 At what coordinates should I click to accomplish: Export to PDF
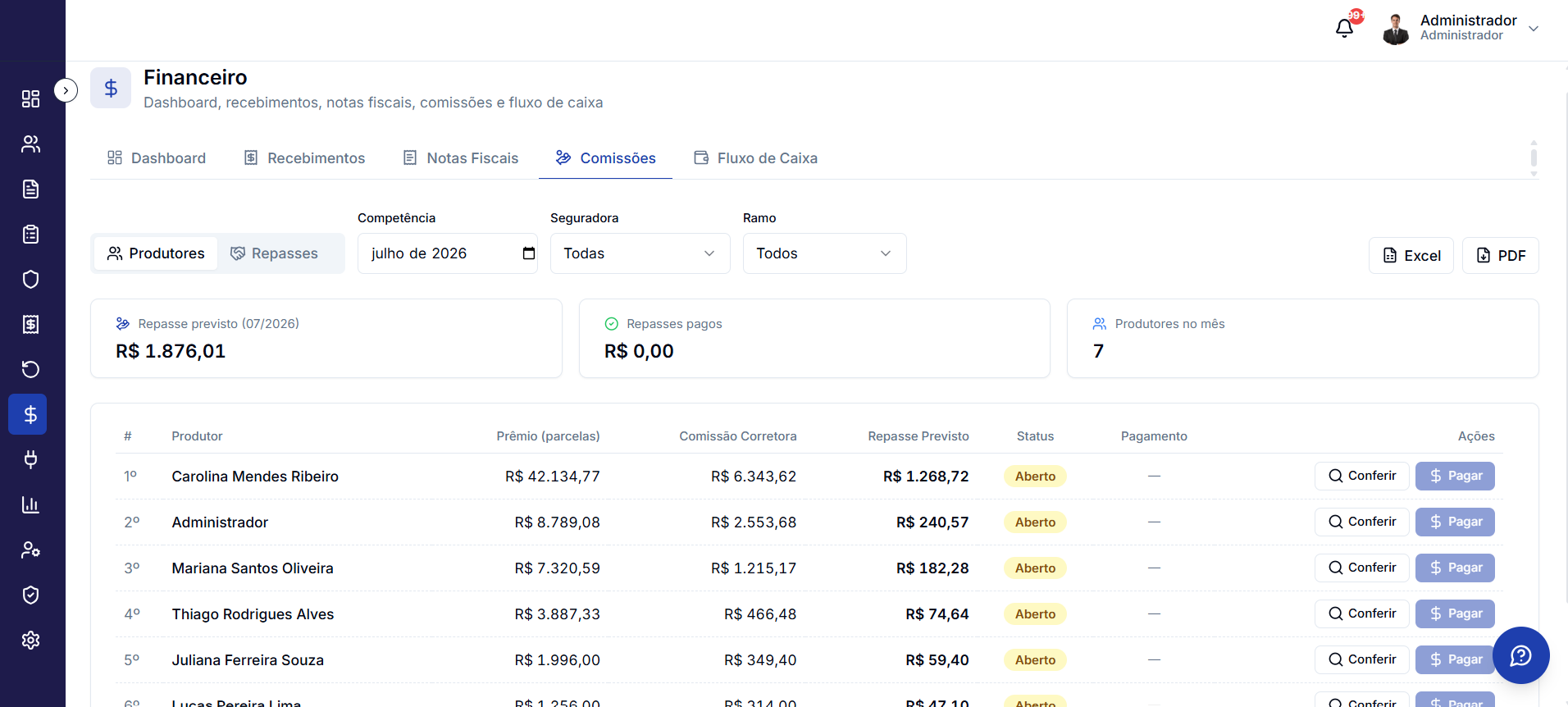pyautogui.click(x=1501, y=256)
